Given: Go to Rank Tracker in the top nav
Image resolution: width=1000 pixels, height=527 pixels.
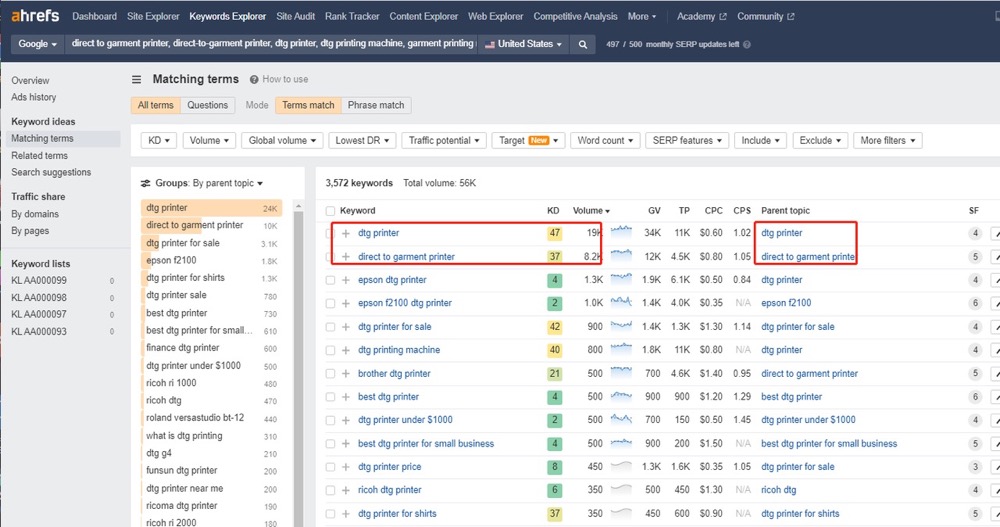Looking at the screenshot, I should coord(352,17).
